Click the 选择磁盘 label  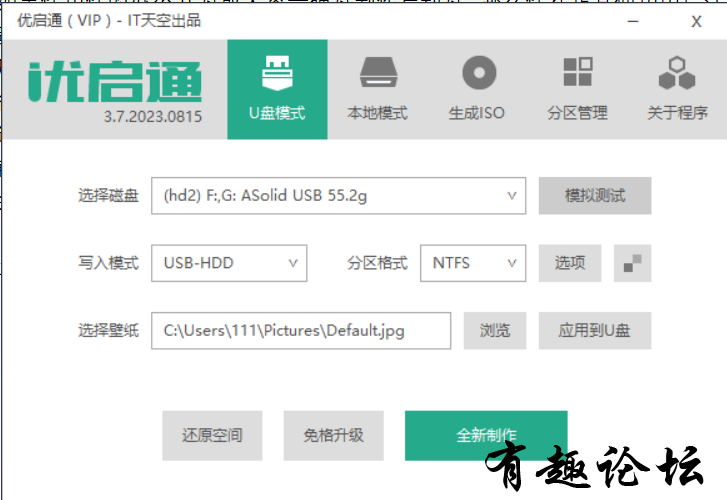pyautogui.click(x=108, y=196)
